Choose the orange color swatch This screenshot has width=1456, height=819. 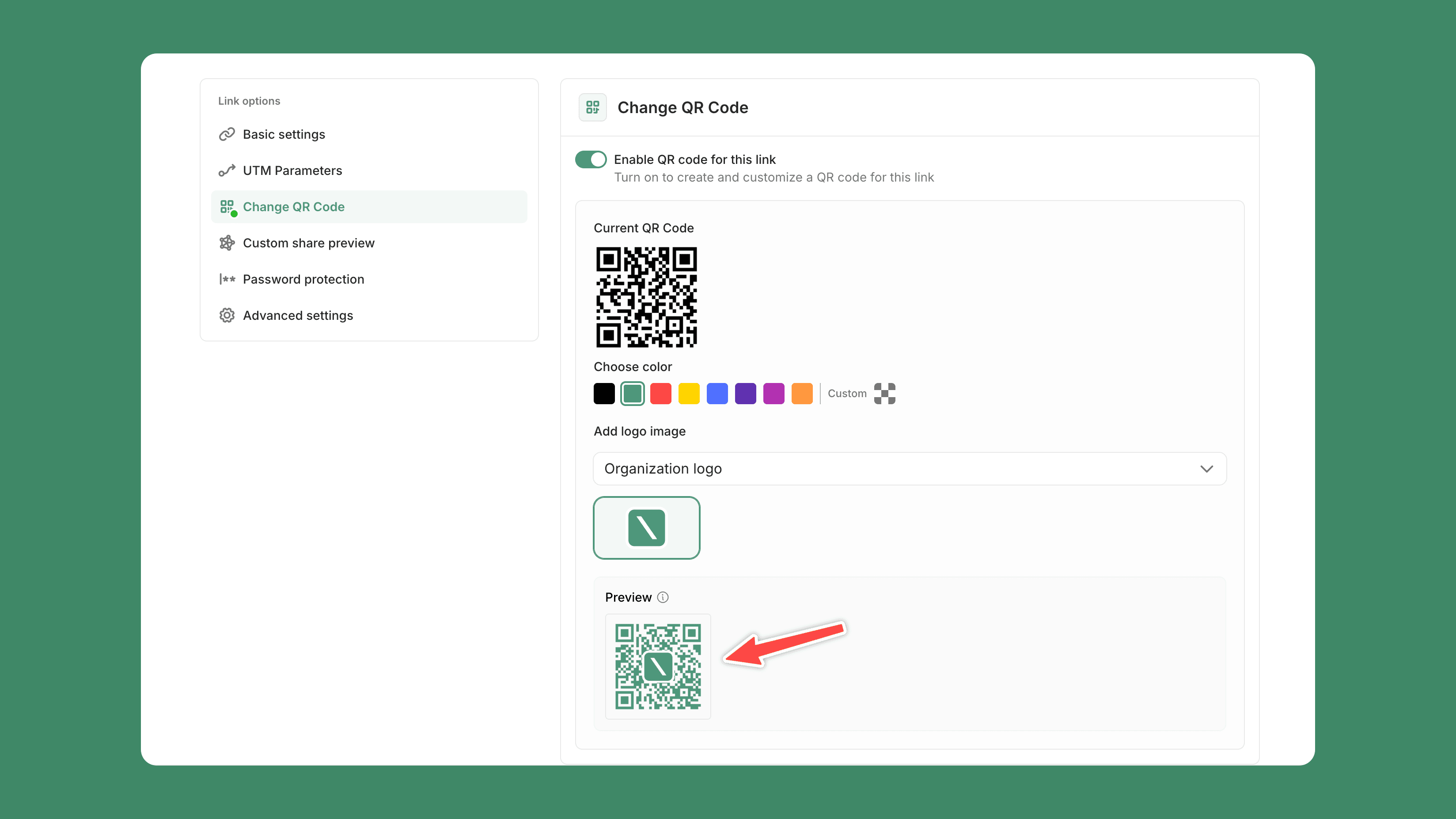[802, 394]
